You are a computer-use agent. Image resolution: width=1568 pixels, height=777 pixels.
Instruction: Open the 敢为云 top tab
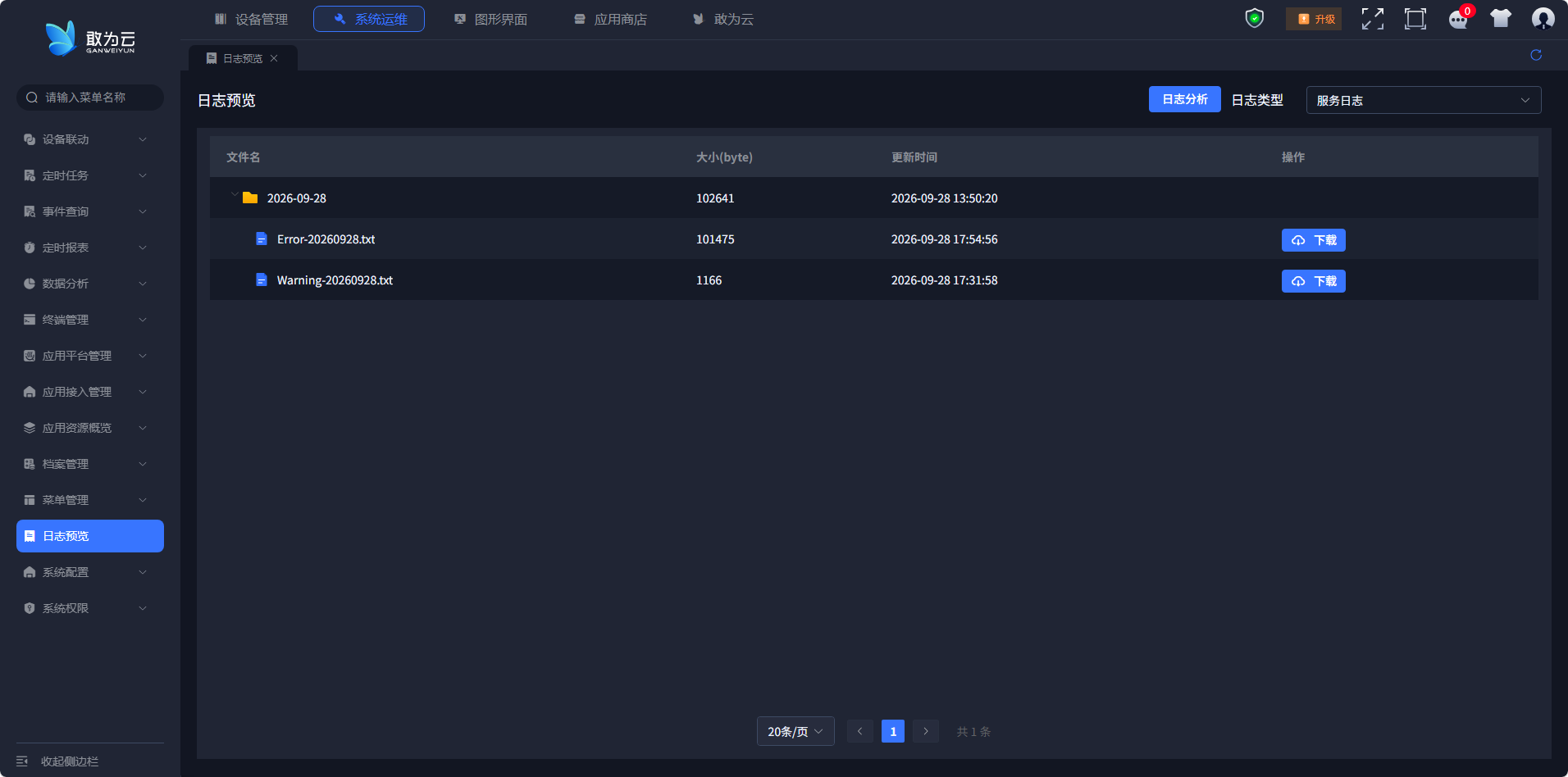tap(722, 19)
